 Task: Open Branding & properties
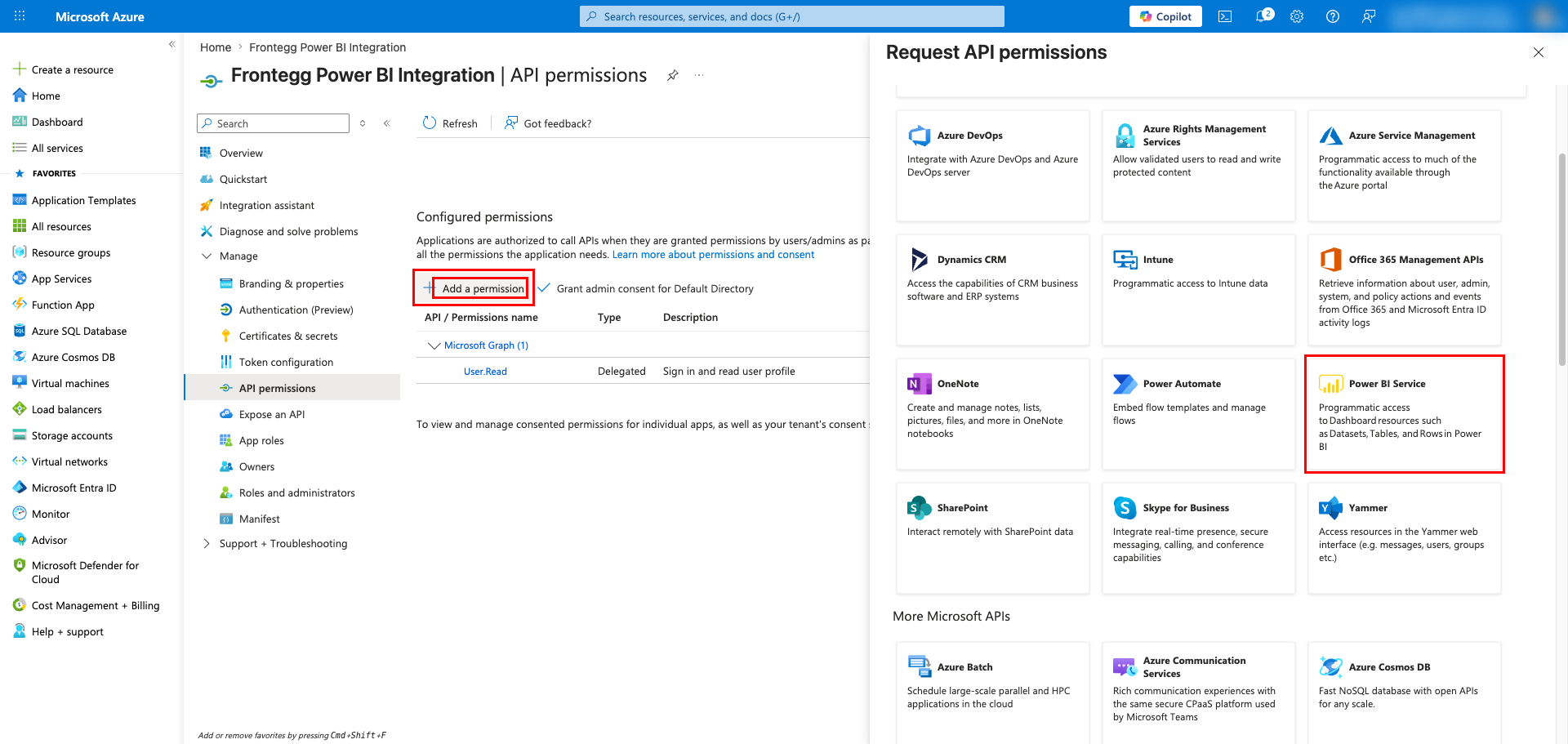pos(292,283)
